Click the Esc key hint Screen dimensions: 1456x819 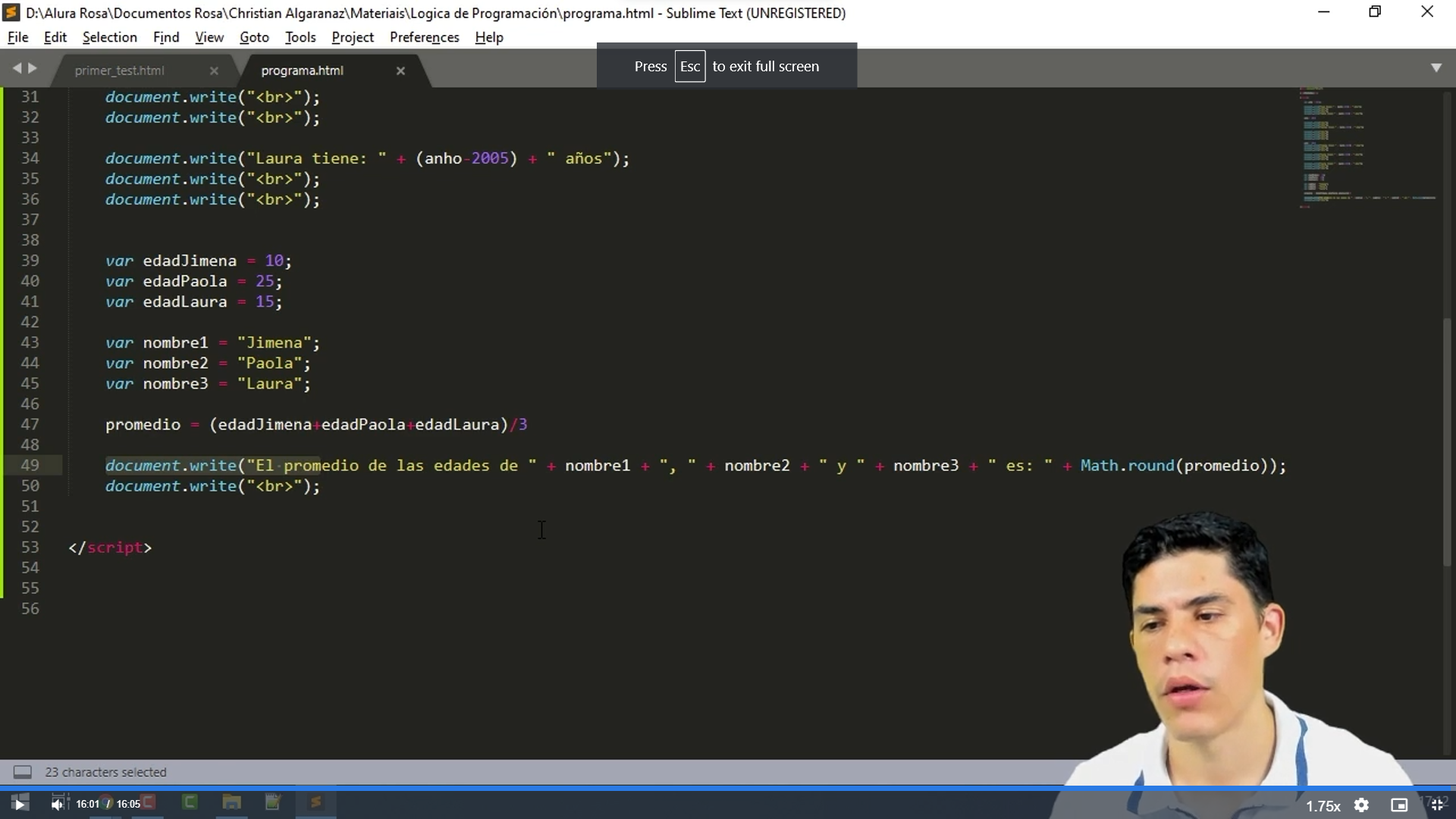pyautogui.click(x=690, y=66)
